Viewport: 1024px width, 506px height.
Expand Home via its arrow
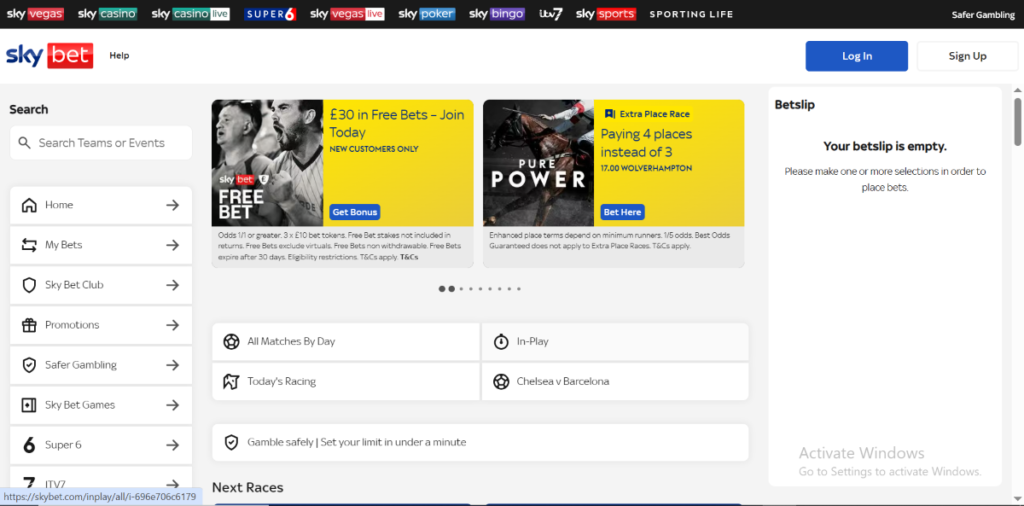tap(172, 205)
